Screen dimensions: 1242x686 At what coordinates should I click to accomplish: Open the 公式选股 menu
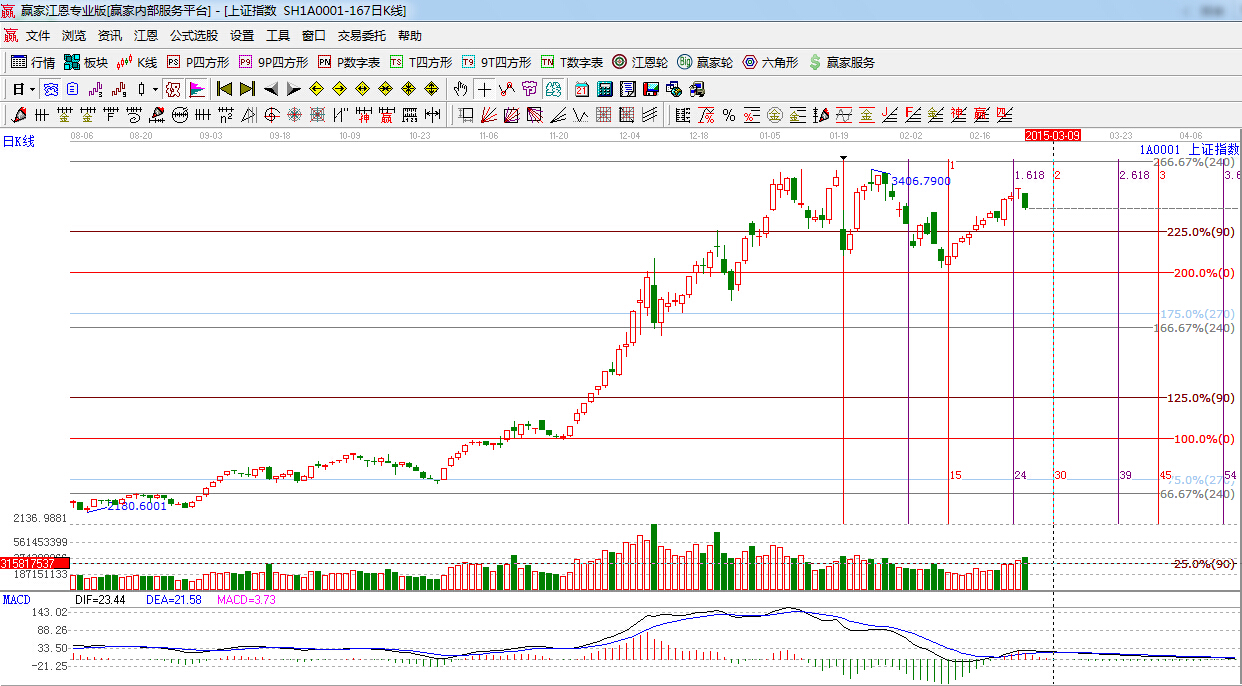click(x=193, y=35)
